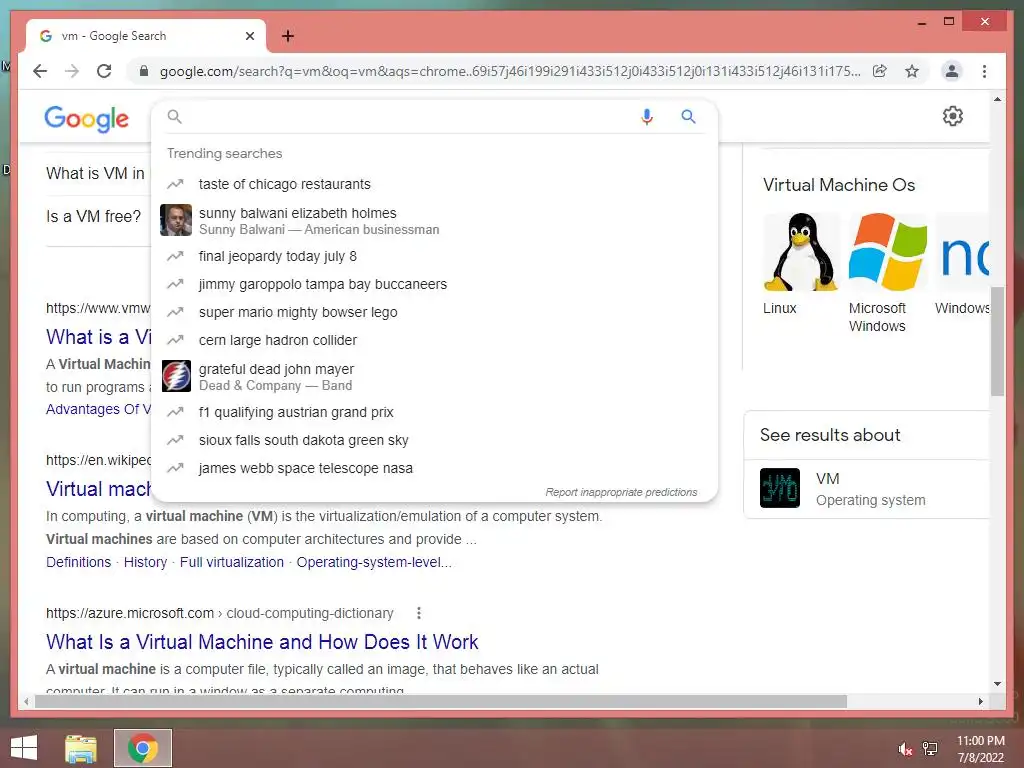The width and height of the screenshot is (1024, 768).
Task: Expand the What is VM in question
Action: [95, 173]
